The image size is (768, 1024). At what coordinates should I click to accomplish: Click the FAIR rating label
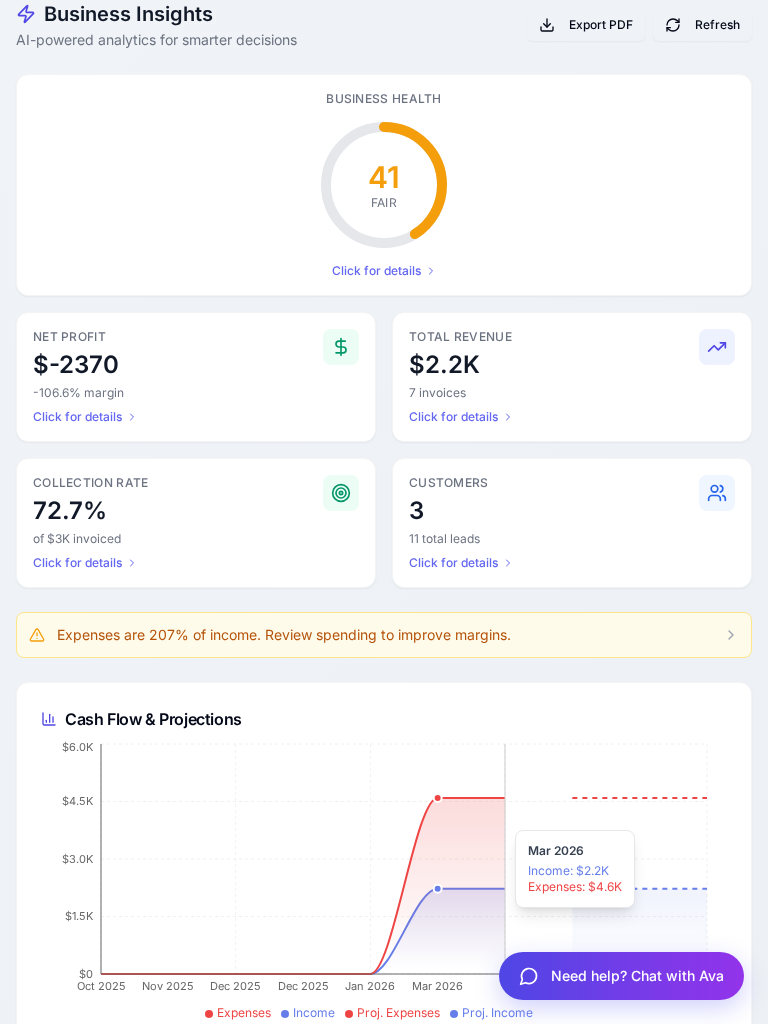(x=384, y=203)
